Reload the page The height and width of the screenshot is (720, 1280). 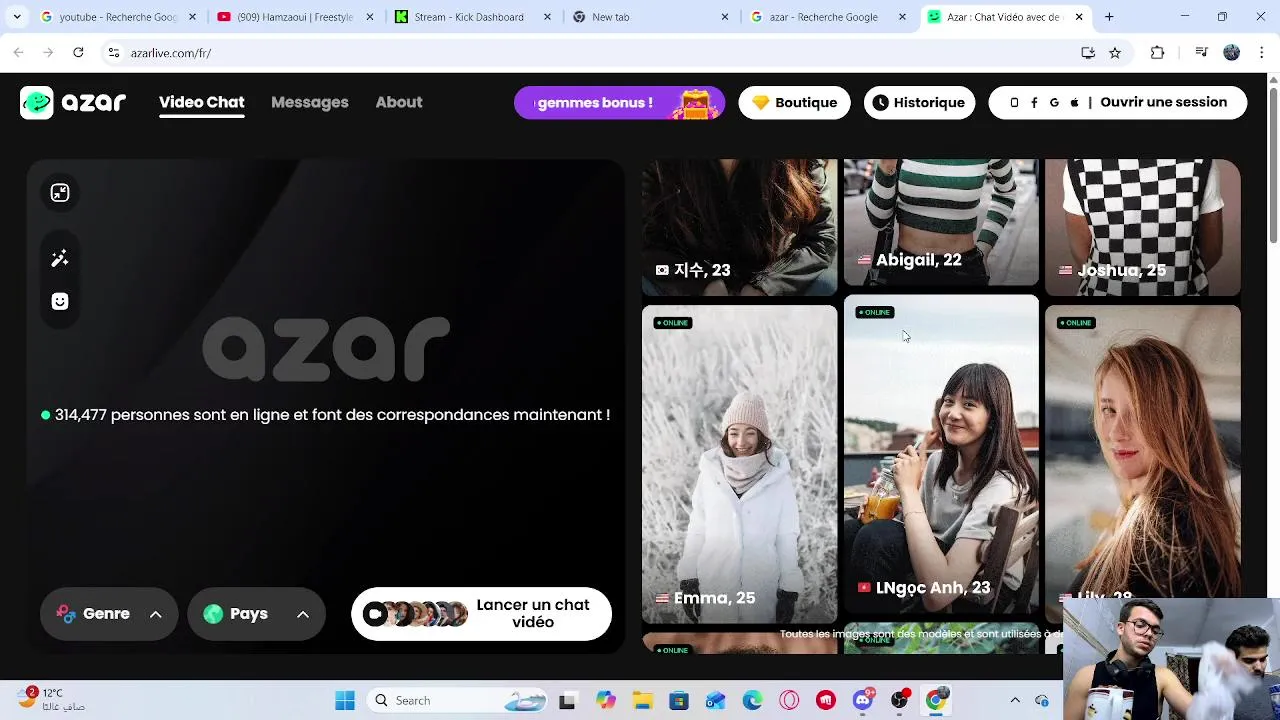[78, 53]
